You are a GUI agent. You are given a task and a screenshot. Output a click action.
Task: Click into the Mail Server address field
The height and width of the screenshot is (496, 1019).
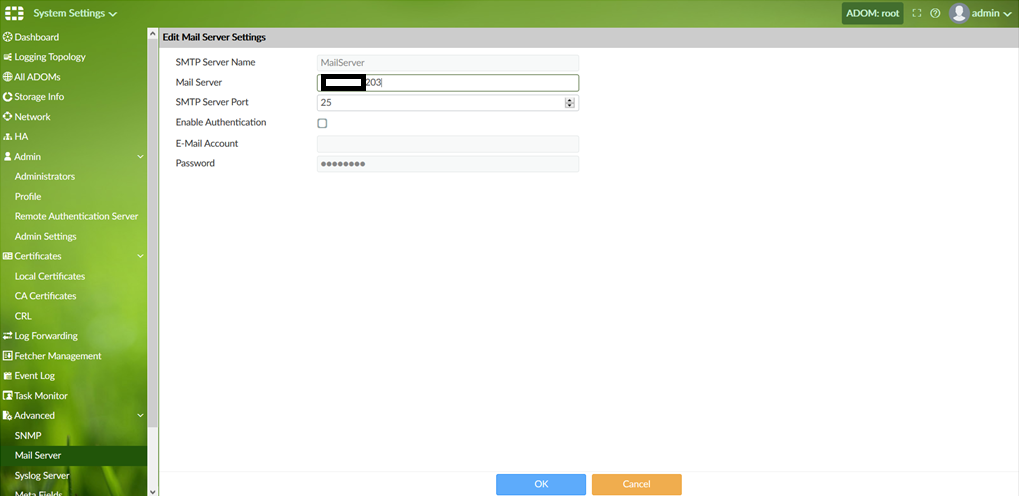470,83
